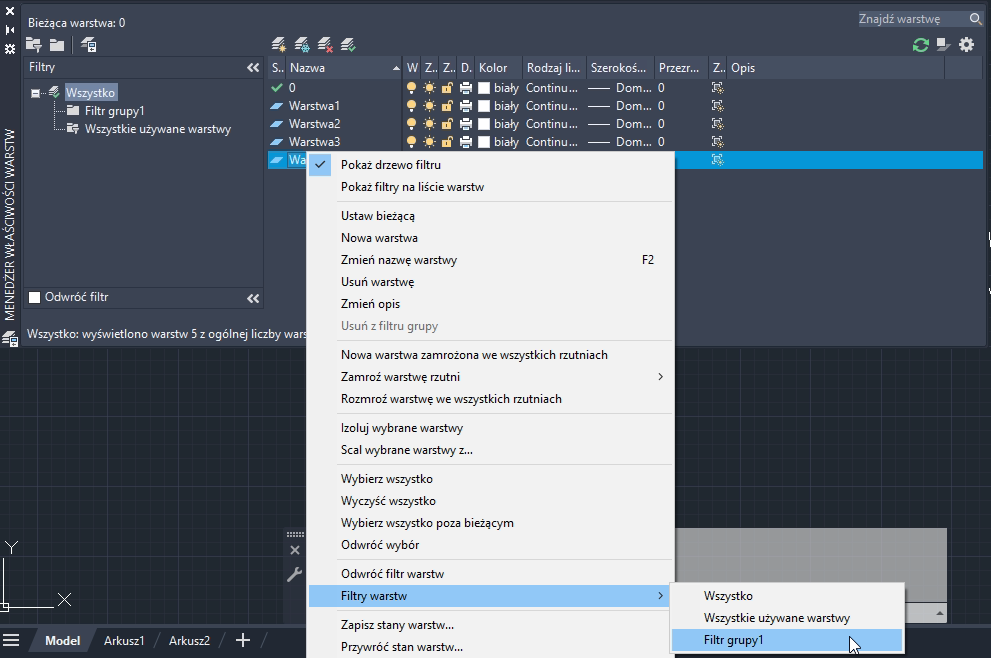Click the green checkmark status of layer 0

coord(276,88)
